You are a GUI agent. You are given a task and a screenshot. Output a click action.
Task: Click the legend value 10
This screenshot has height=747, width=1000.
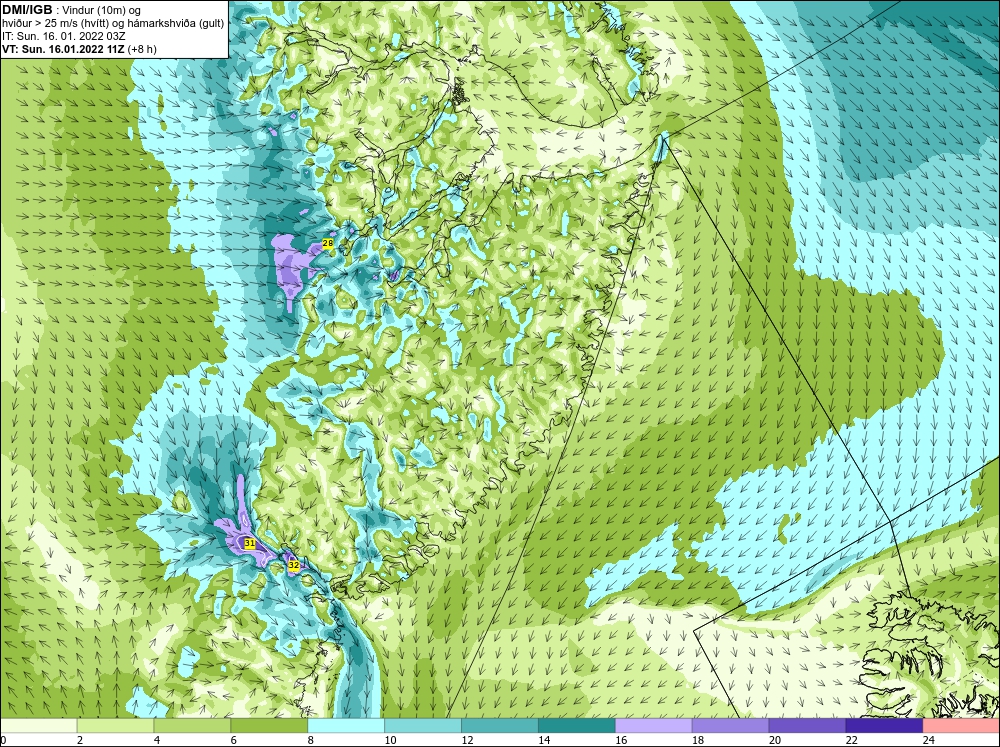point(390,740)
